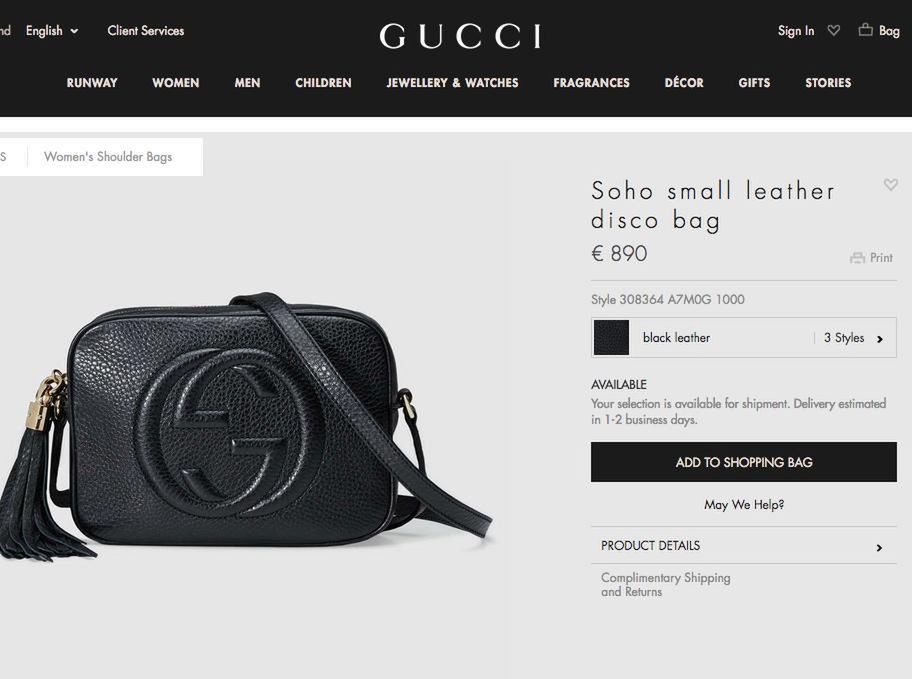Go to Women's Shoulder Bags breadcrumb

108,157
